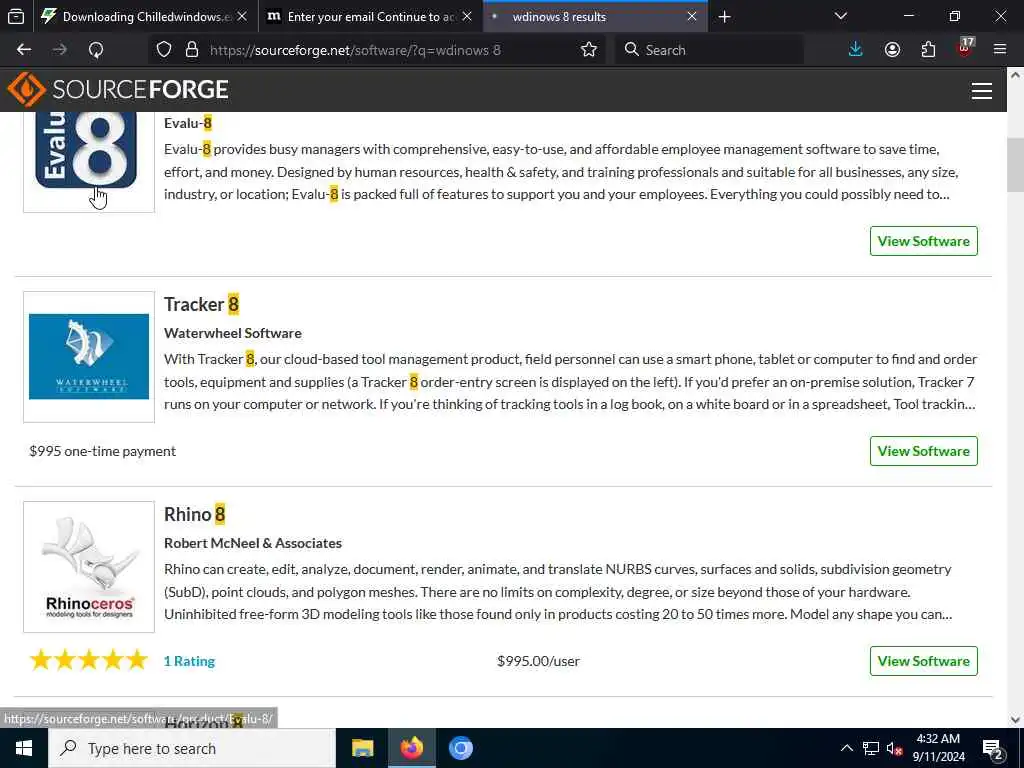Screen dimensions: 1024x768
Task: Close the Enter your email tab
Action: click(x=467, y=16)
